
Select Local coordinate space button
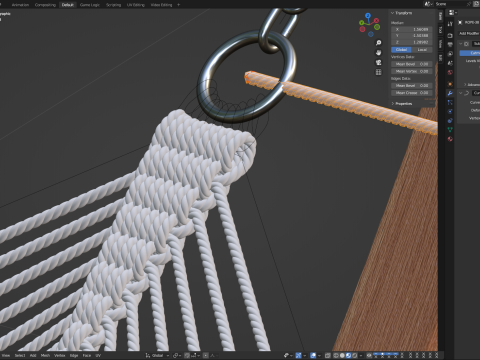pos(422,50)
